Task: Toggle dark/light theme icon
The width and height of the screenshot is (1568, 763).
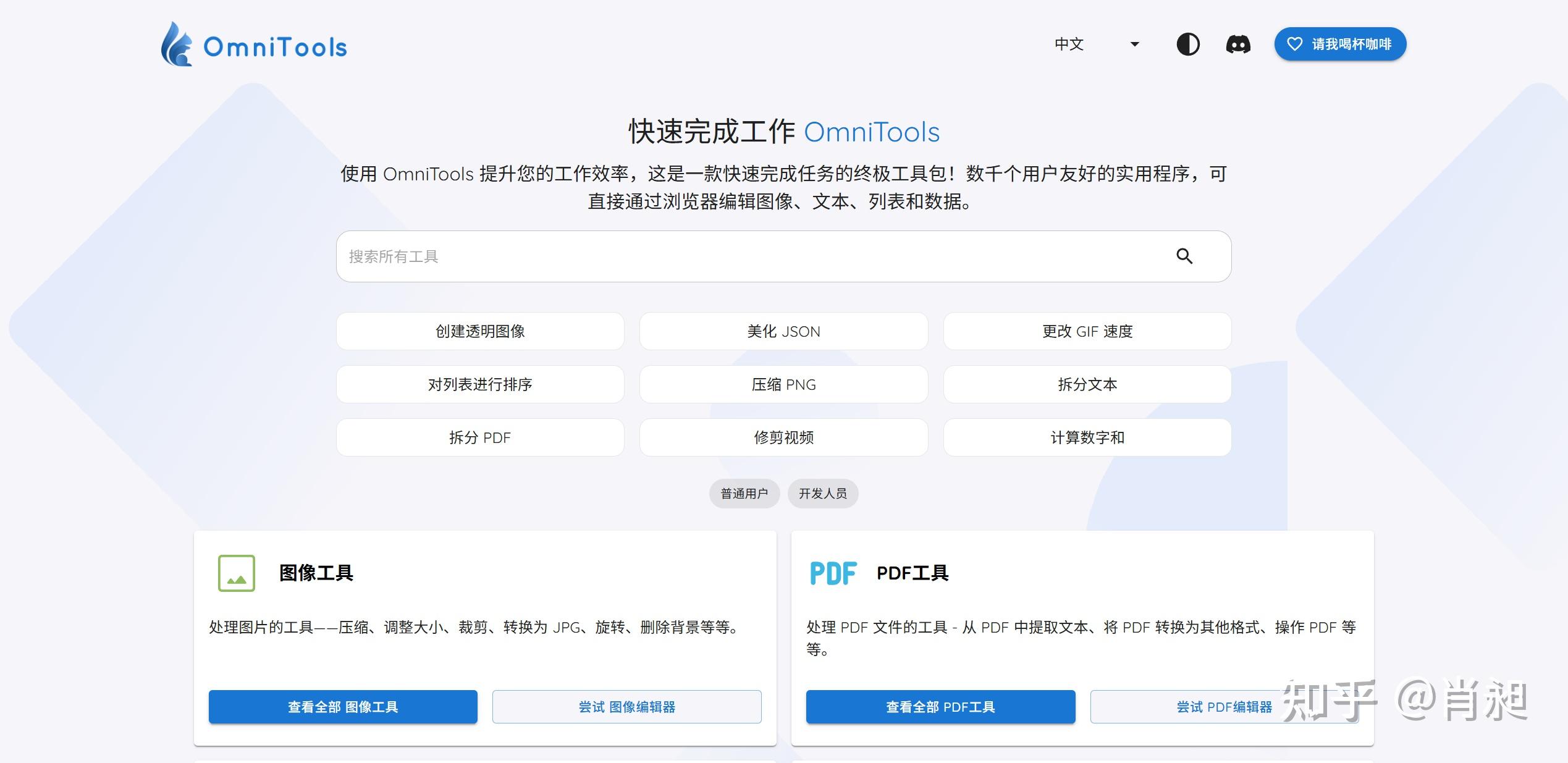Action: [1187, 44]
